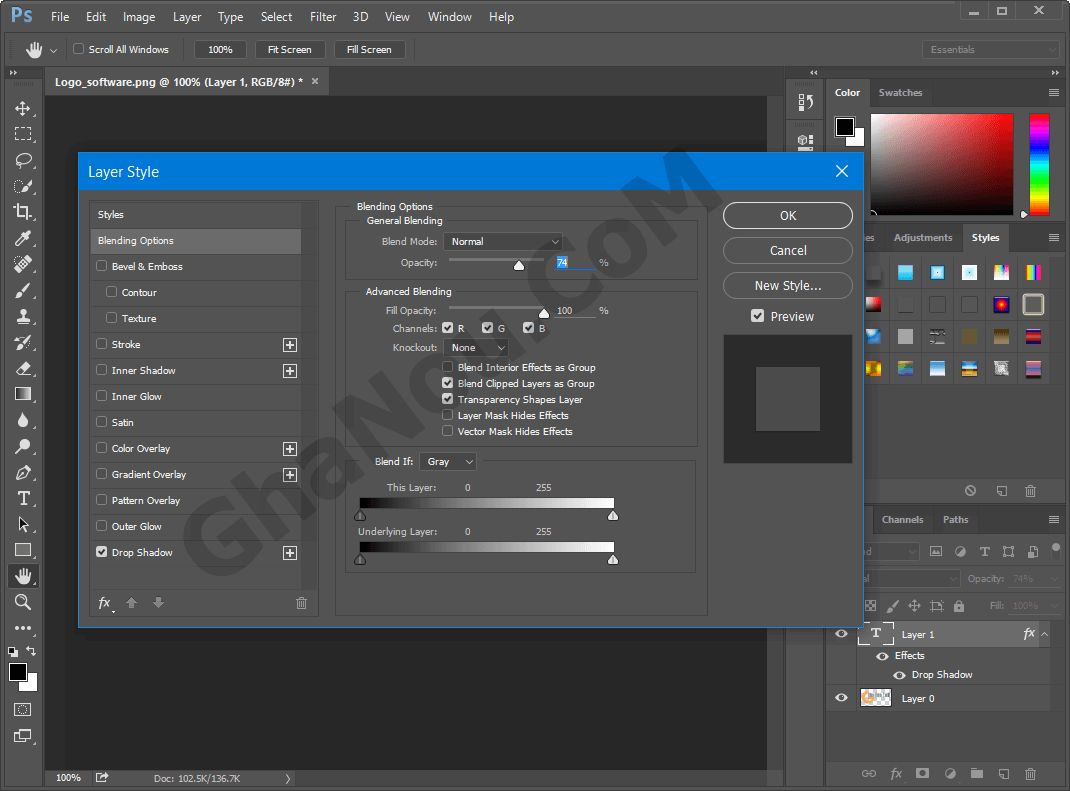Select the Brush tool

pos(23,291)
